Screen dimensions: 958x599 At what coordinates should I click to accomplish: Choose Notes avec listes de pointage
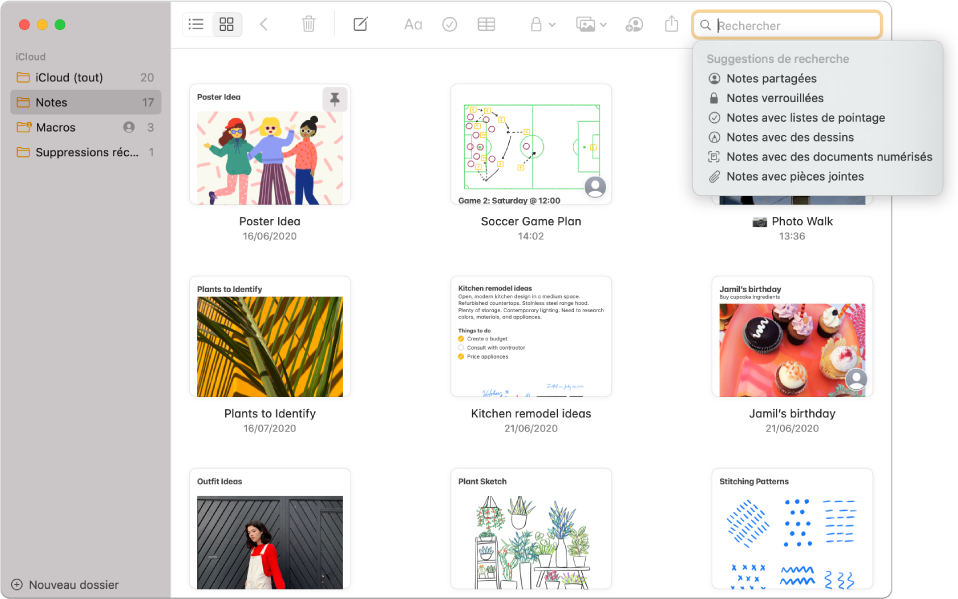click(817, 117)
